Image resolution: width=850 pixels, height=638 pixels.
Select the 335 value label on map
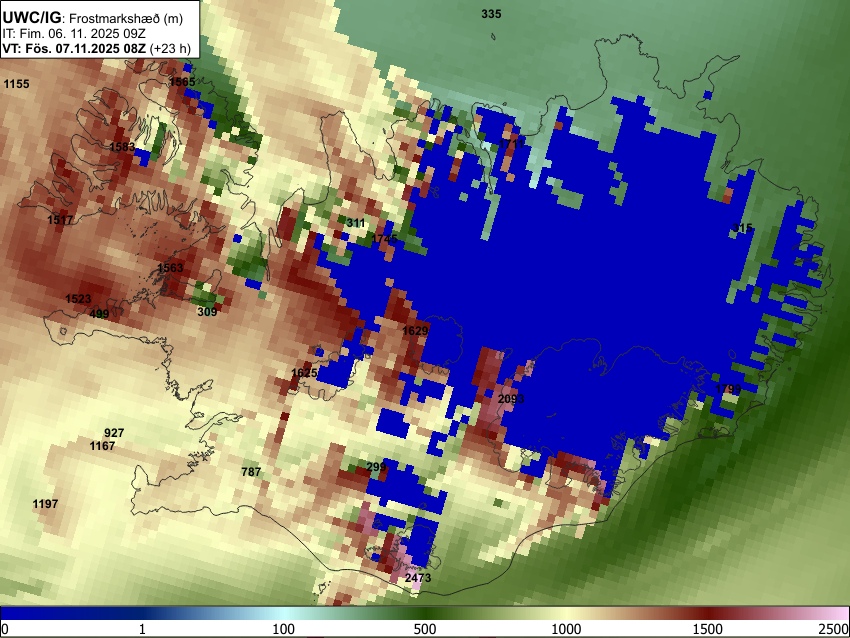click(x=491, y=14)
